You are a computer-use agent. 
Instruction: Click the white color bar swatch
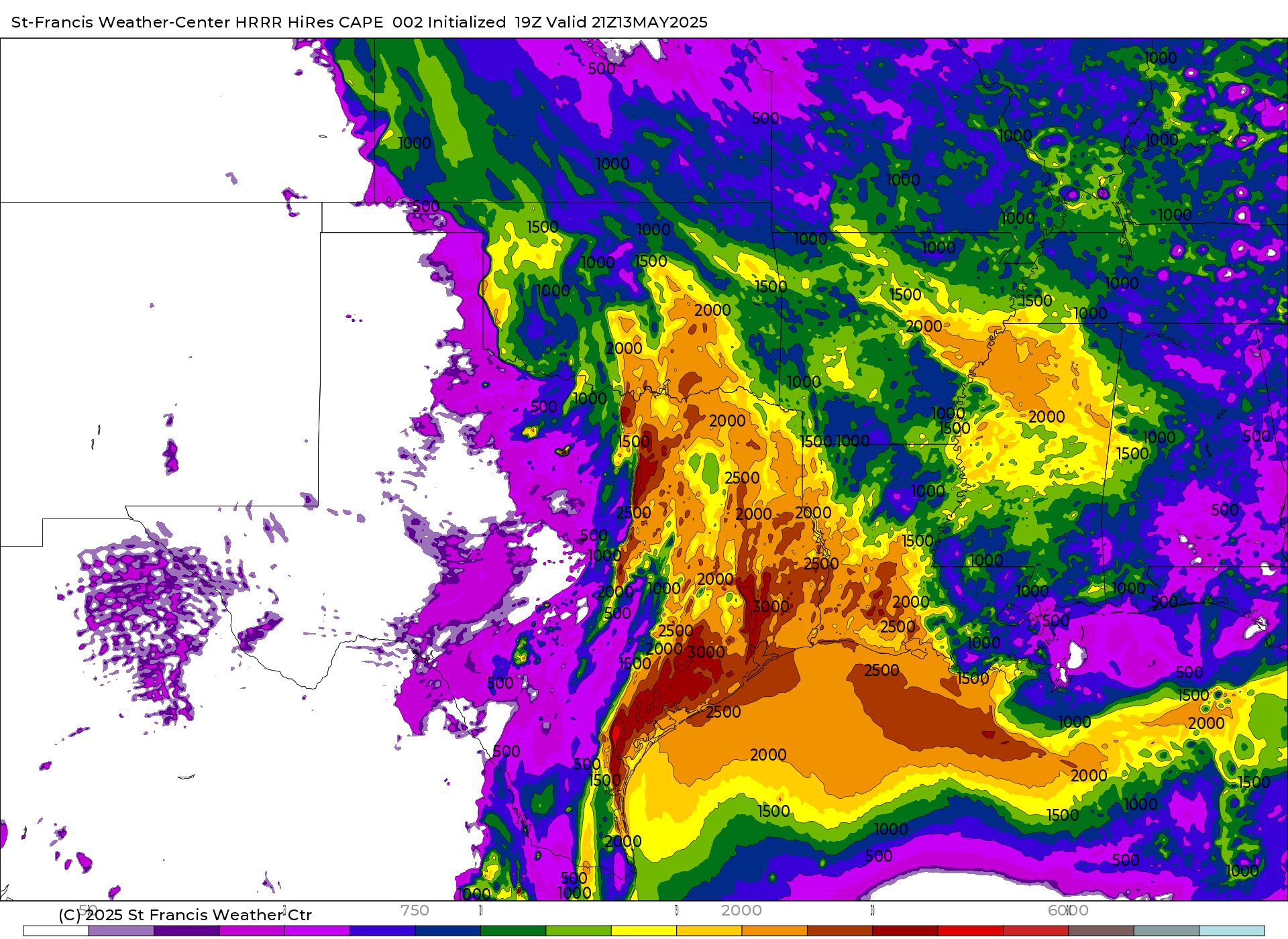coord(56,931)
